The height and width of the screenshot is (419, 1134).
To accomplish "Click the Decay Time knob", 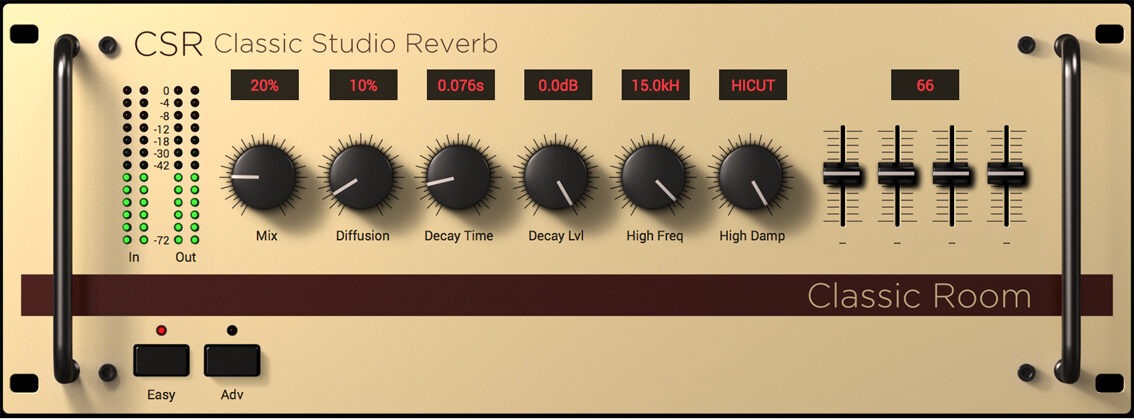I will pyautogui.click(x=460, y=176).
